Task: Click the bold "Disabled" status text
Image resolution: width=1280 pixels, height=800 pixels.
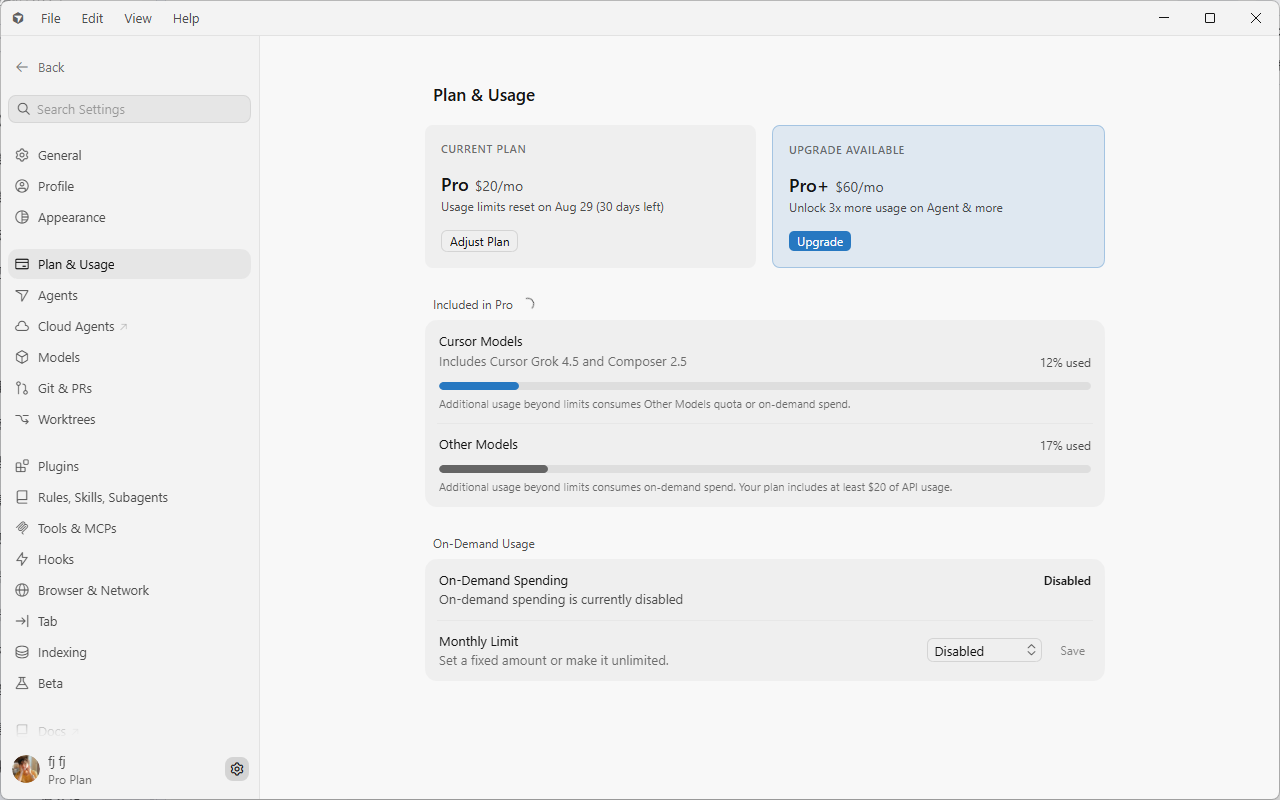Action: pos(1067,581)
